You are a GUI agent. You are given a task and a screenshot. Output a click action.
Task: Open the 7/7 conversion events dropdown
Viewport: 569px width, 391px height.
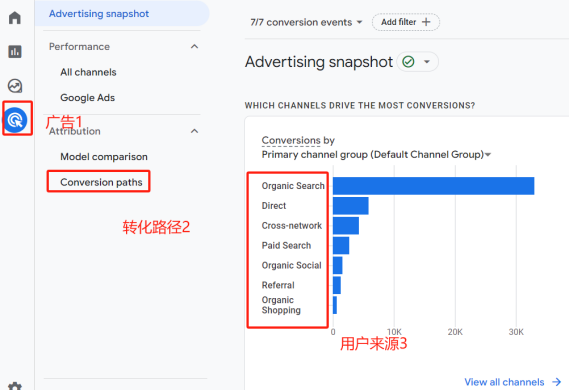[306, 22]
